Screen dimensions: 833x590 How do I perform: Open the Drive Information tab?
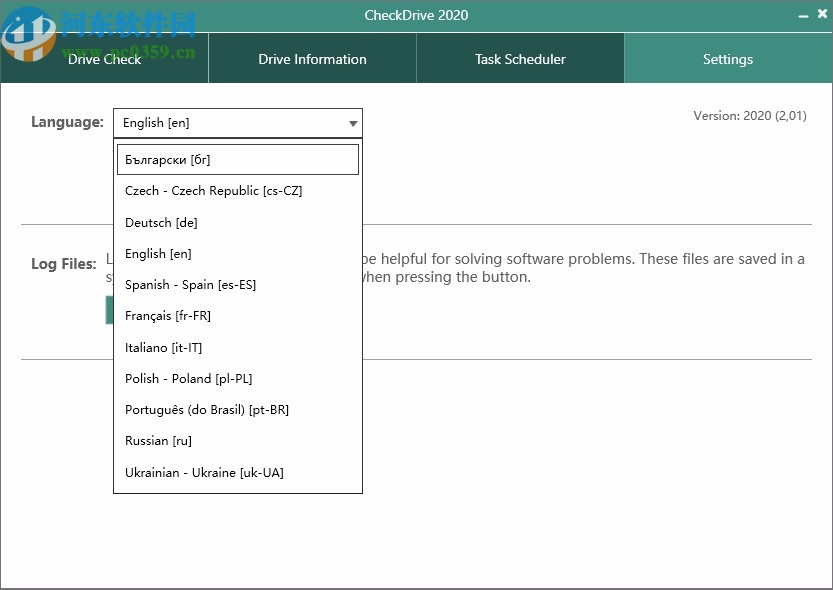(x=312, y=59)
